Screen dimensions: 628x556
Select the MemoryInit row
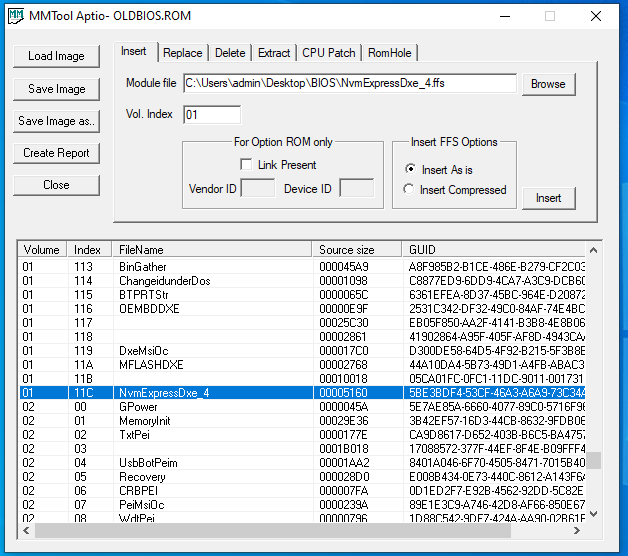click(x=302, y=421)
